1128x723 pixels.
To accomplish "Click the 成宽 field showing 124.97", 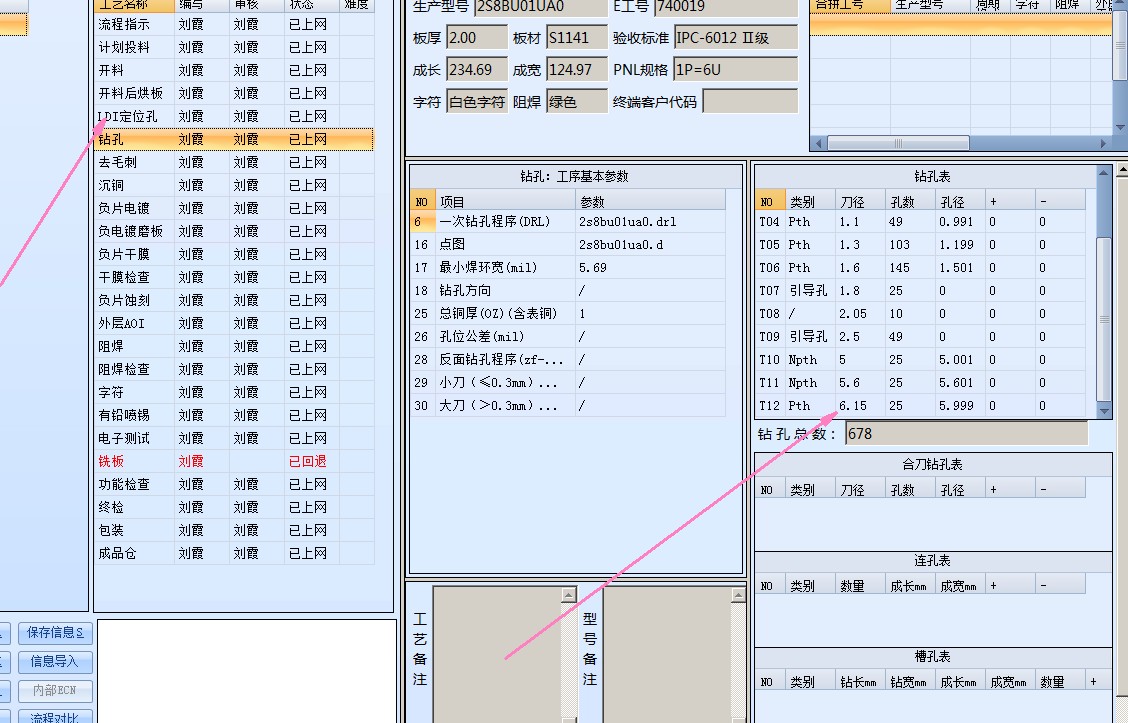I will coord(577,70).
